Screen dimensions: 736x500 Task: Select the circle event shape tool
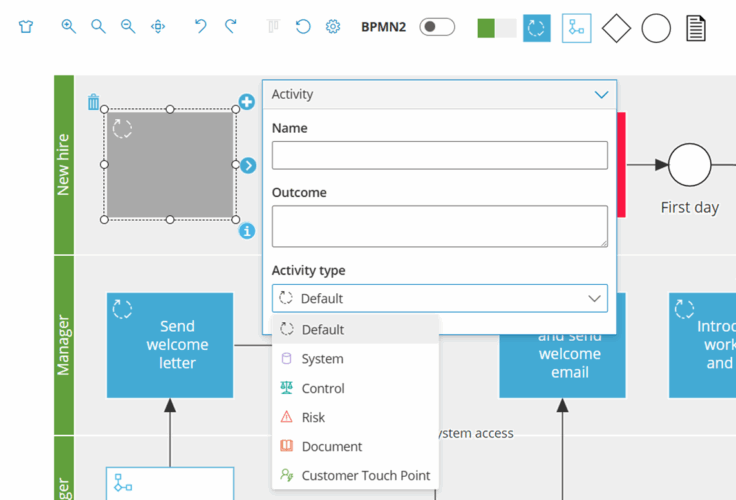656,28
